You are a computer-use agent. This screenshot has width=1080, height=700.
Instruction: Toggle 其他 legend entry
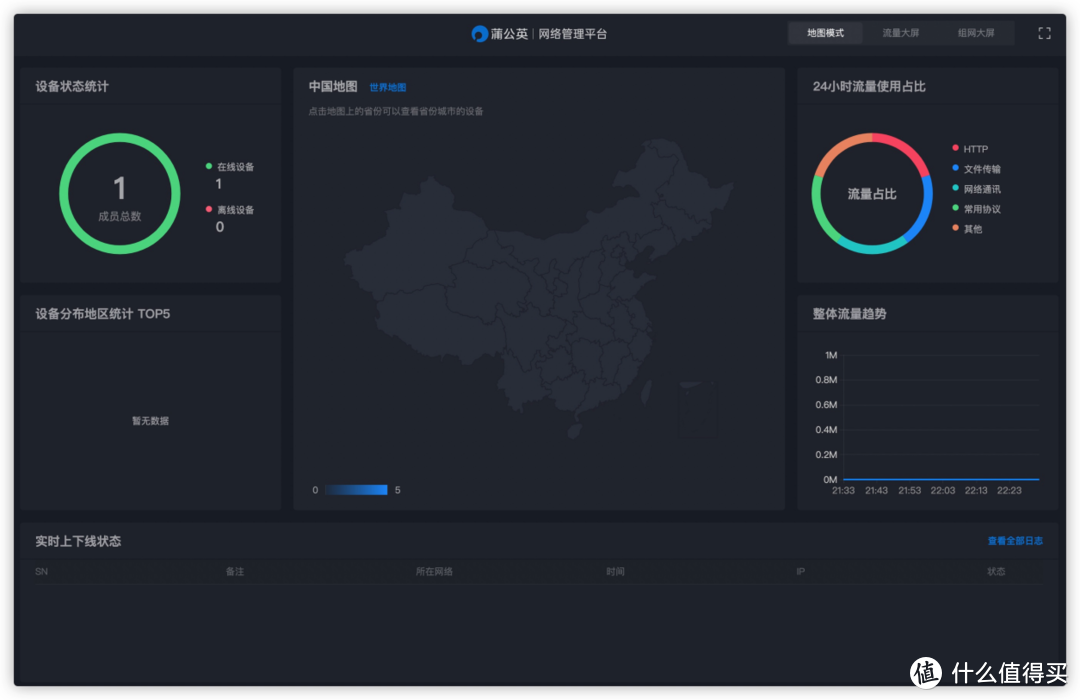[x=967, y=229]
